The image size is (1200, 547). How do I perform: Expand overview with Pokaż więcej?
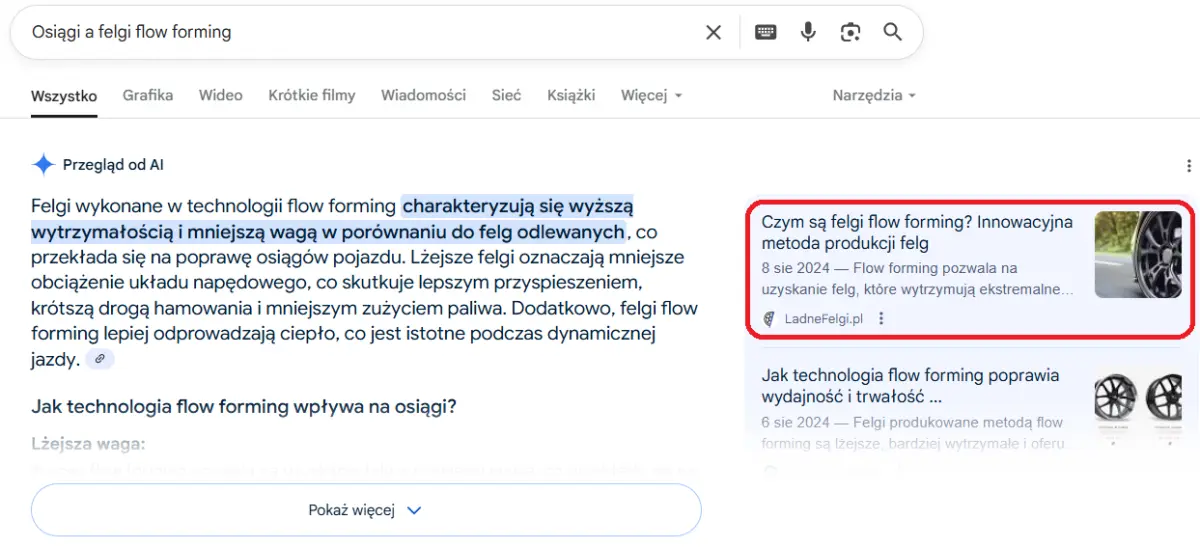366,510
